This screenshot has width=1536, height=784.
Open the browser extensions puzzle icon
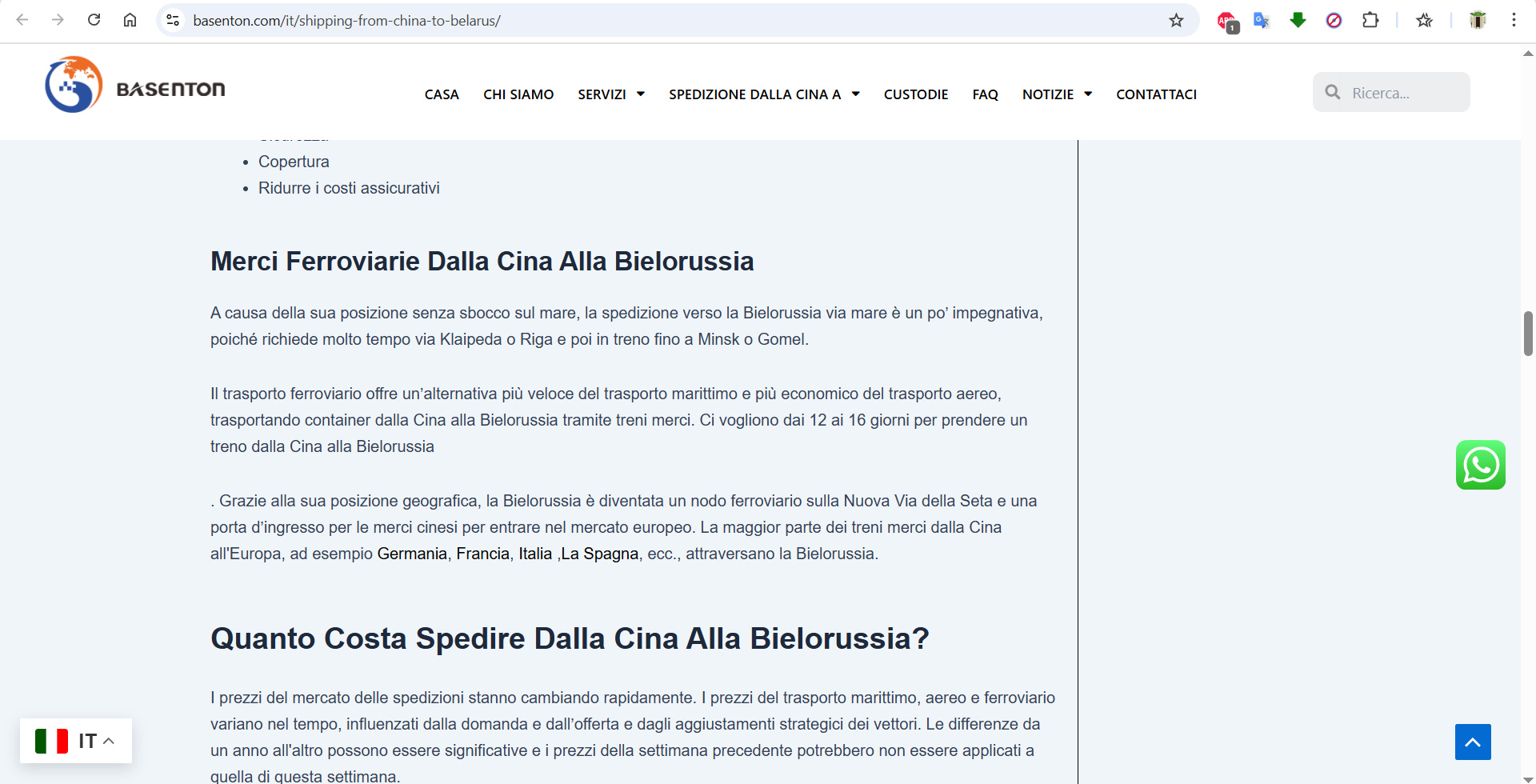pyautogui.click(x=1370, y=20)
